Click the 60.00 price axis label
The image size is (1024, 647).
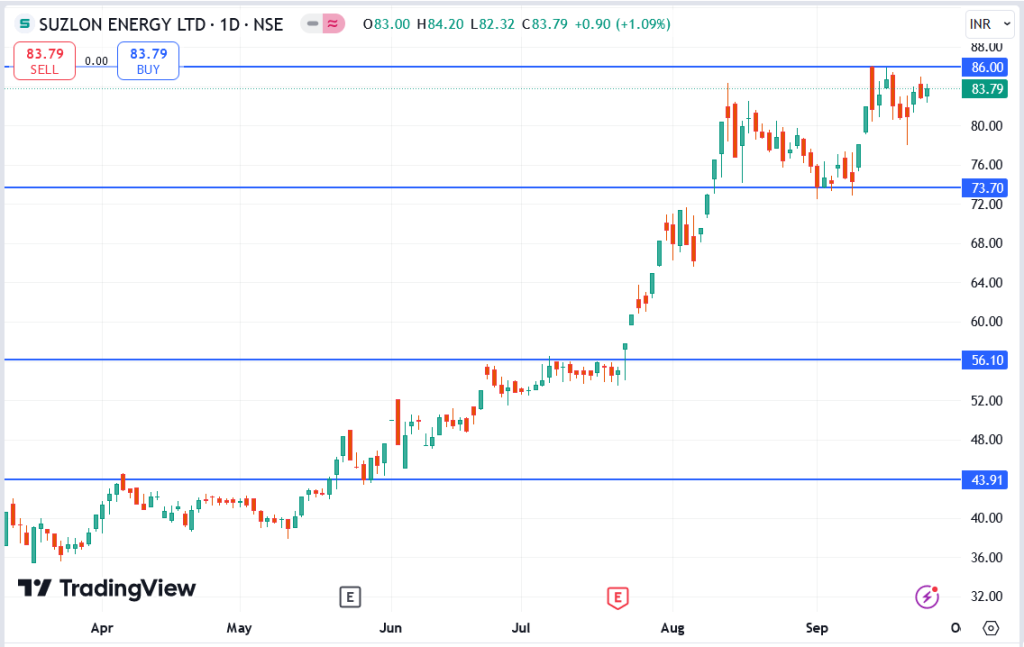coord(986,321)
